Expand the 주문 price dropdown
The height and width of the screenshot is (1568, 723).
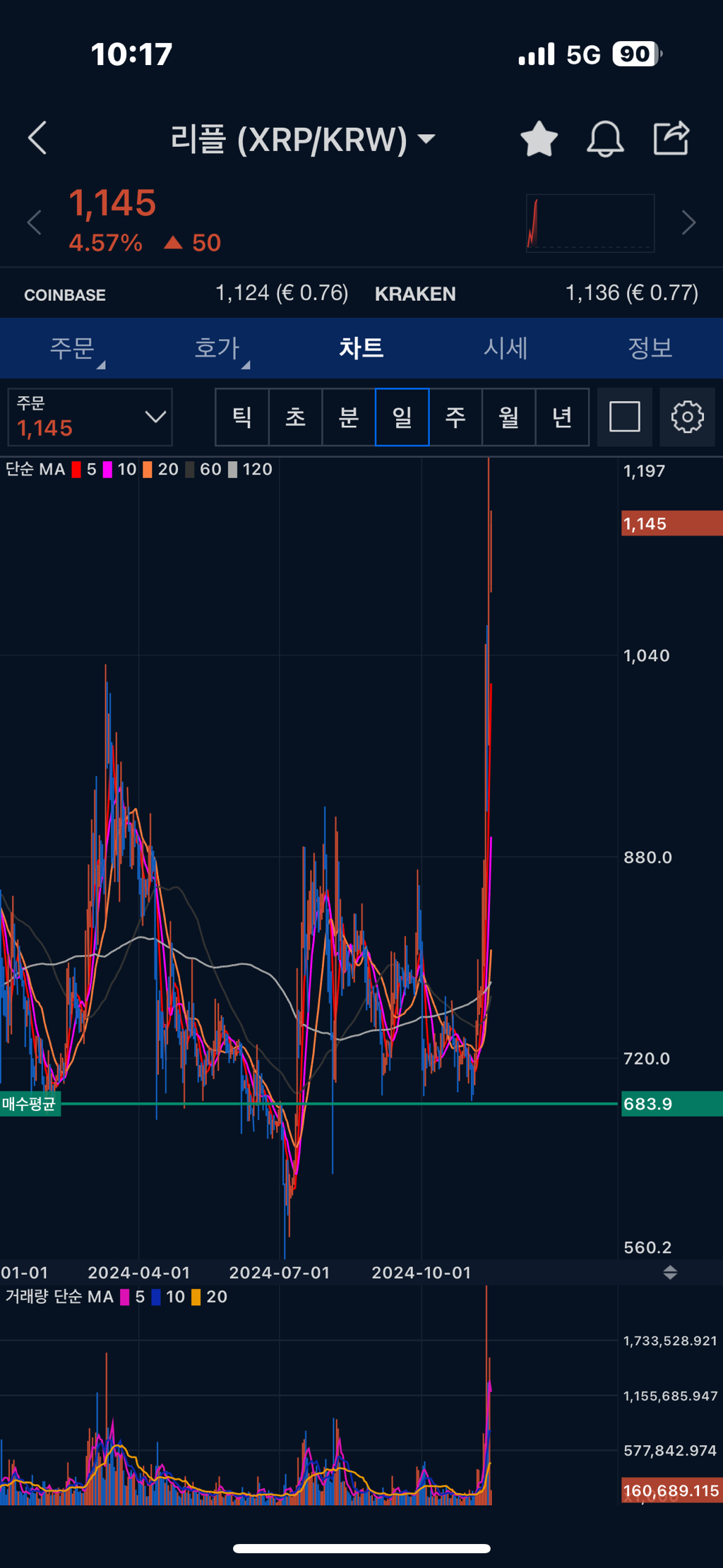(x=90, y=417)
